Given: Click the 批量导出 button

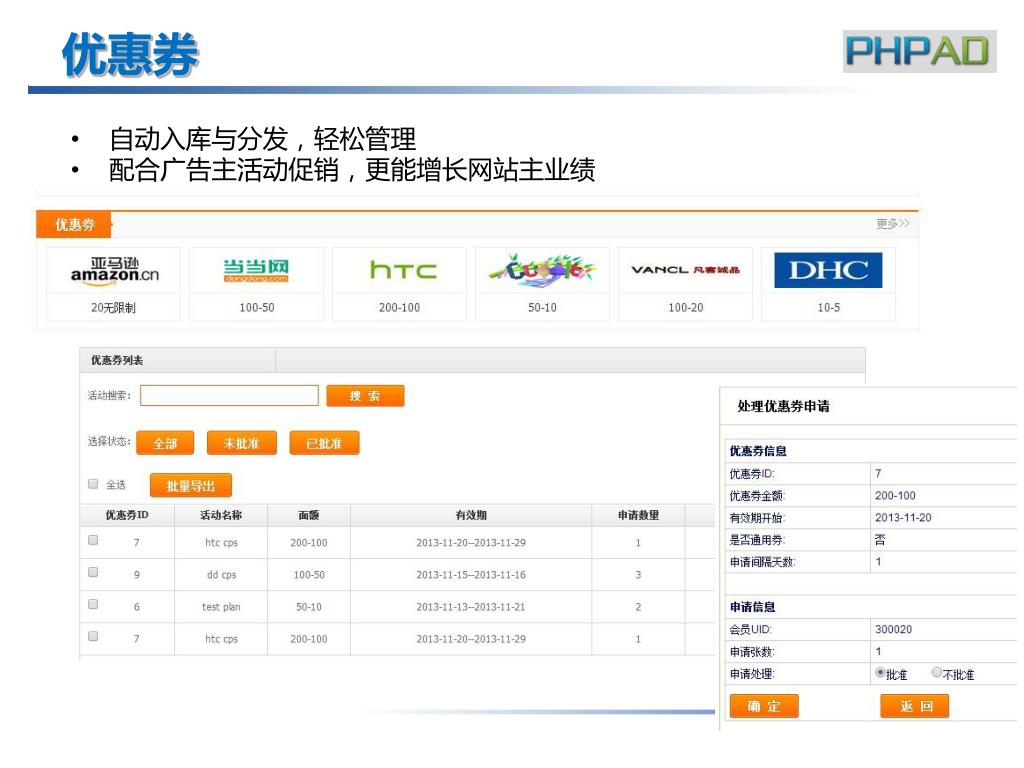Looking at the screenshot, I should [x=190, y=486].
